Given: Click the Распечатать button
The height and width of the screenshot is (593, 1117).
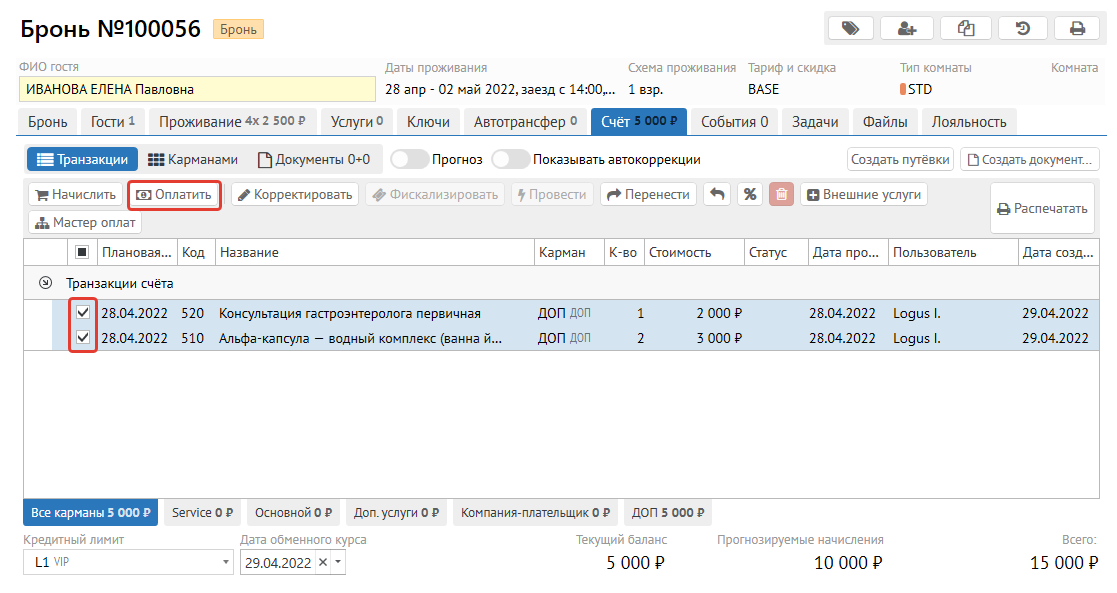Looking at the screenshot, I should pyautogui.click(x=1042, y=209).
